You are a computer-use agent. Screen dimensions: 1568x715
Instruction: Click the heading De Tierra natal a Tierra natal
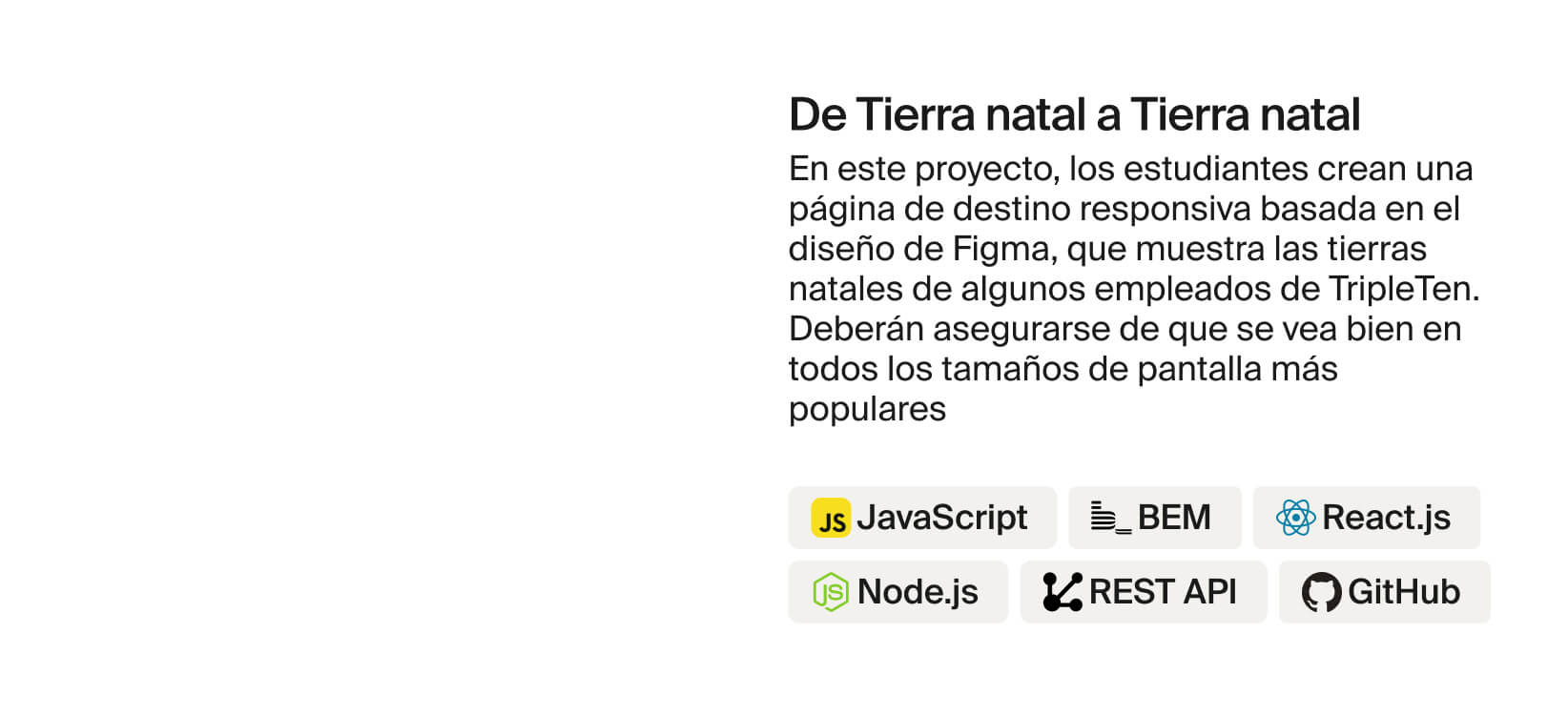(x=1074, y=114)
